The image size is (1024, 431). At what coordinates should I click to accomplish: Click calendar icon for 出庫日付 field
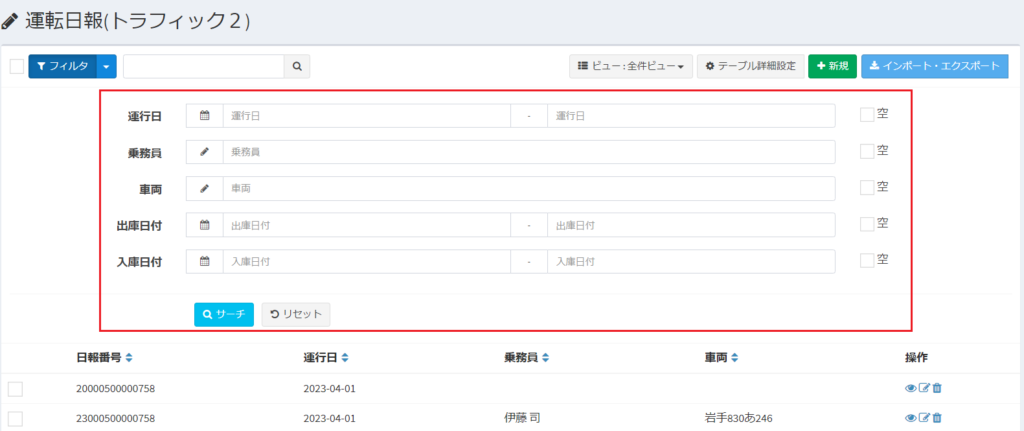[204, 225]
